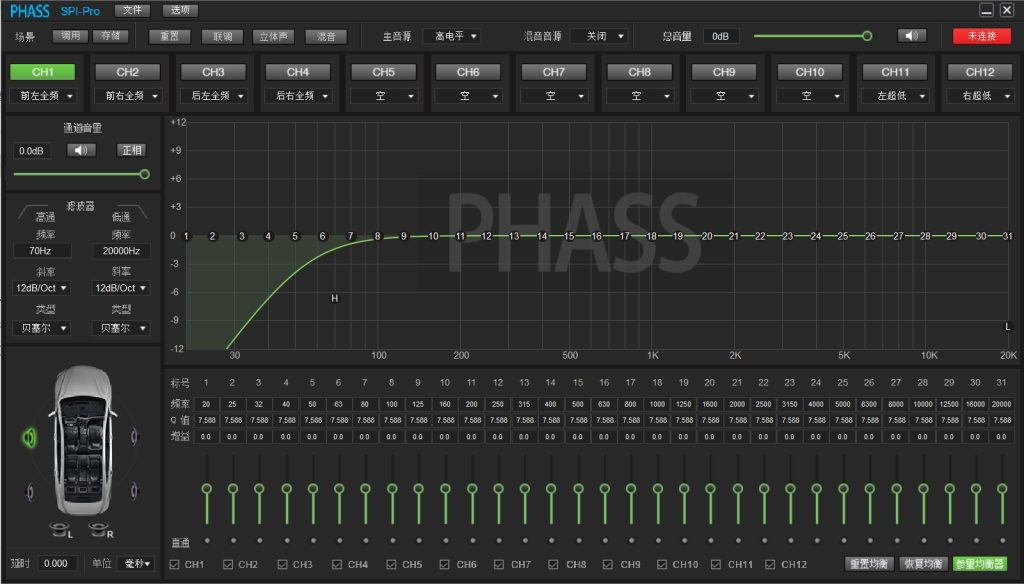Open delay unit 毫秒 dropdown
Screen dimensions: 1024x584
(138, 563)
